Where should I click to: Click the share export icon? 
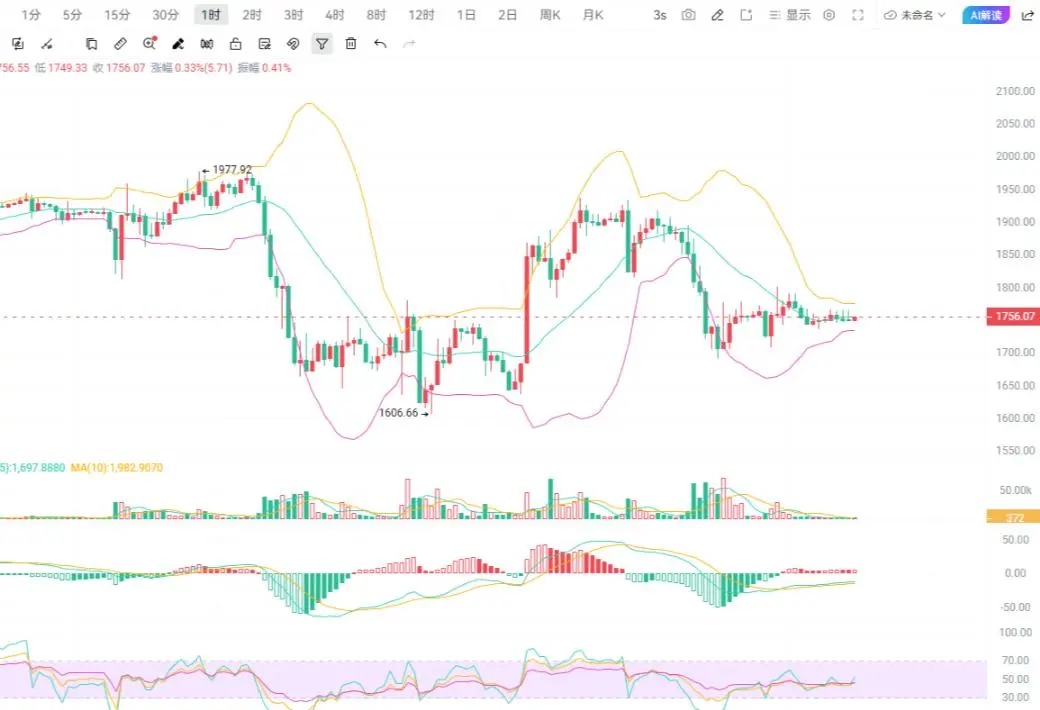click(x=1027, y=15)
